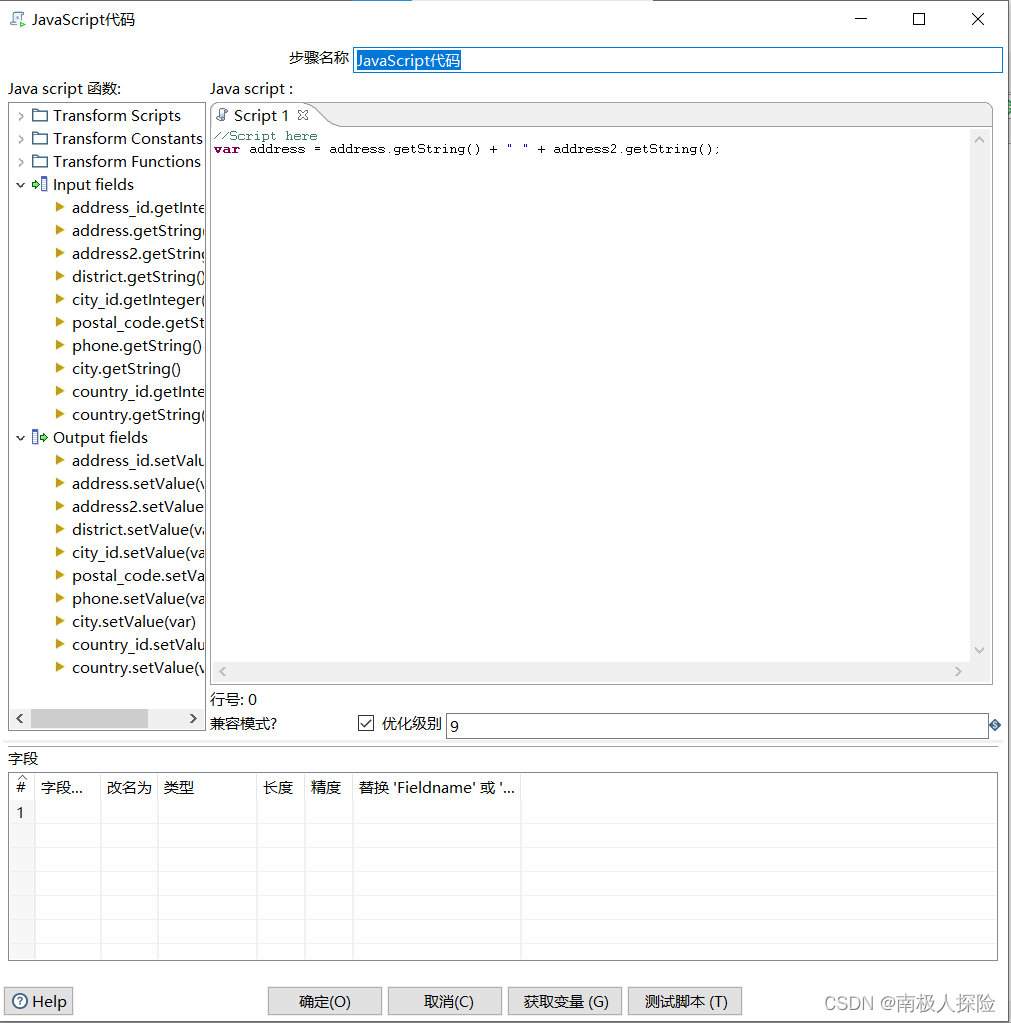
Task: Select city_id.setValue output field
Action: (138, 553)
